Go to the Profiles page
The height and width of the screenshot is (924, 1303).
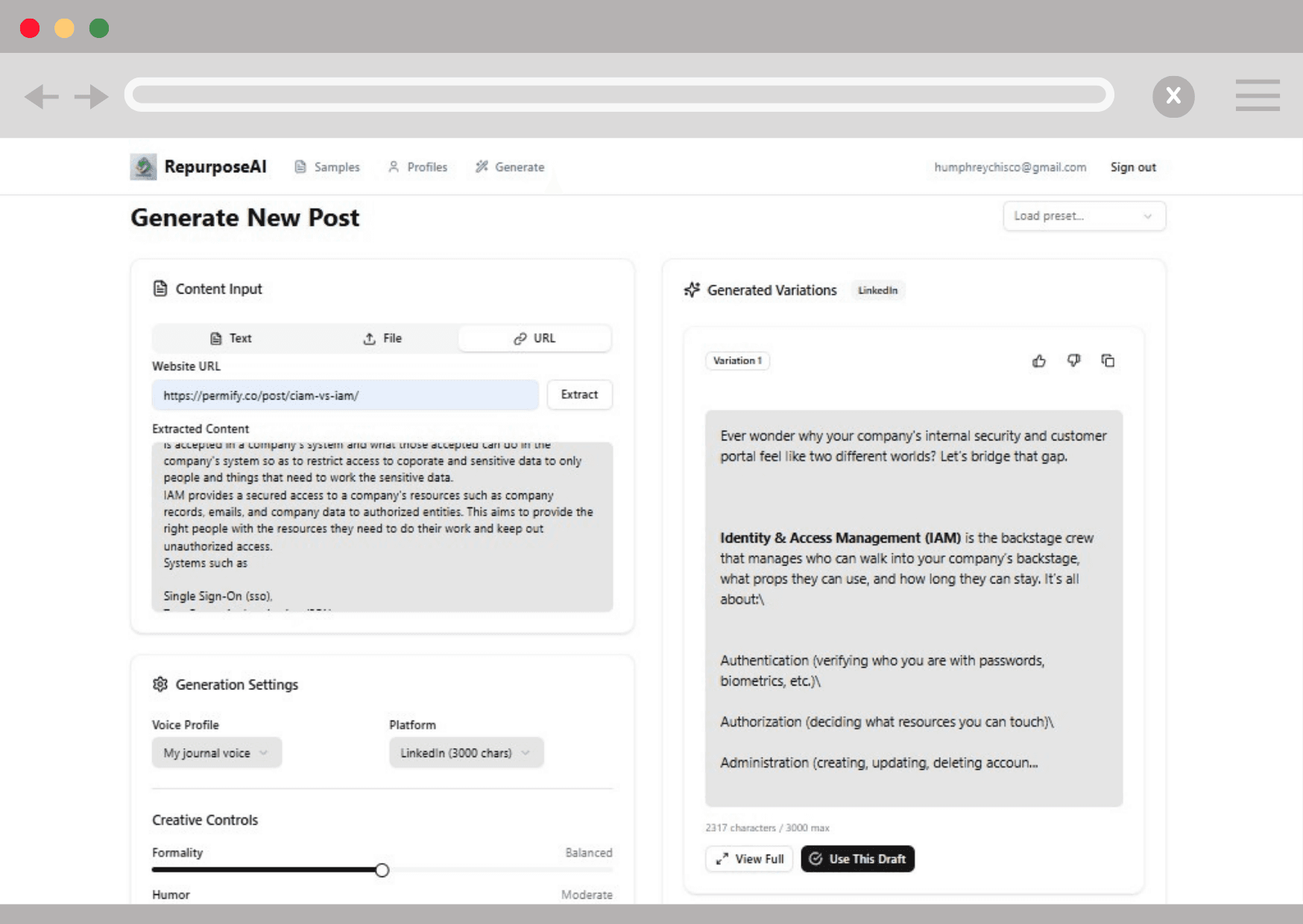pos(417,167)
